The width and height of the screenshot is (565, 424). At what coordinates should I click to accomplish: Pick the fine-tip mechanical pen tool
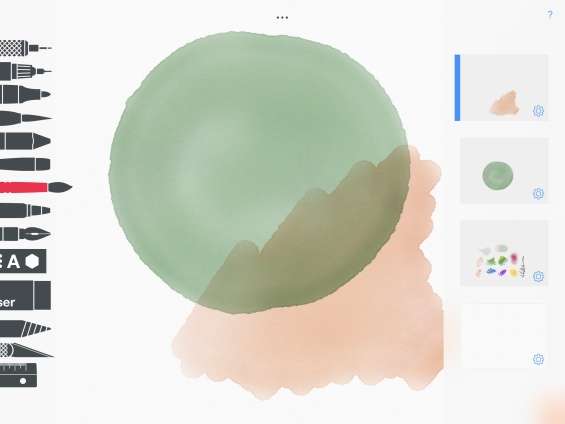[25, 71]
